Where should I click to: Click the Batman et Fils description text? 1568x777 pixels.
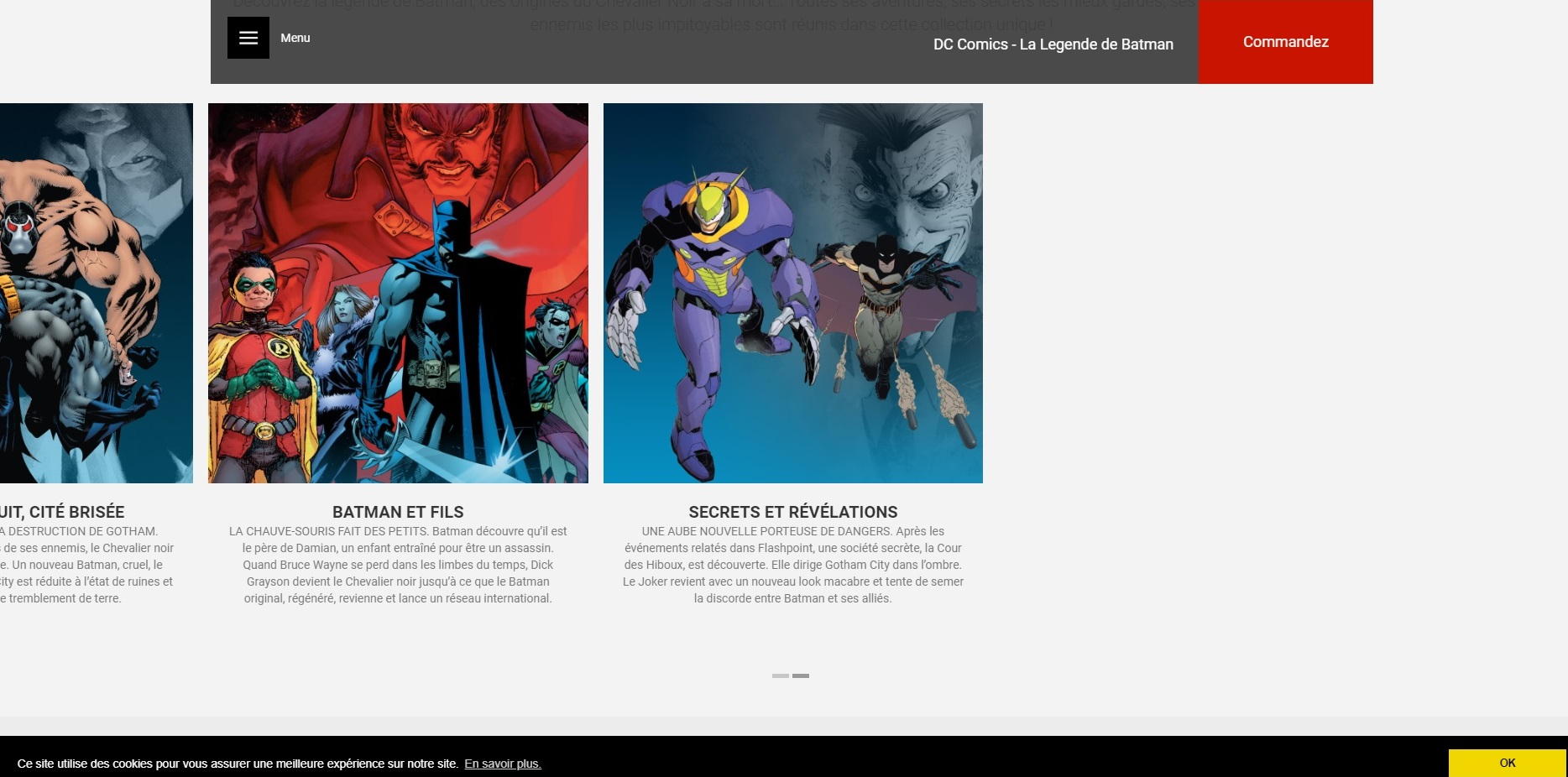pos(398,565)
